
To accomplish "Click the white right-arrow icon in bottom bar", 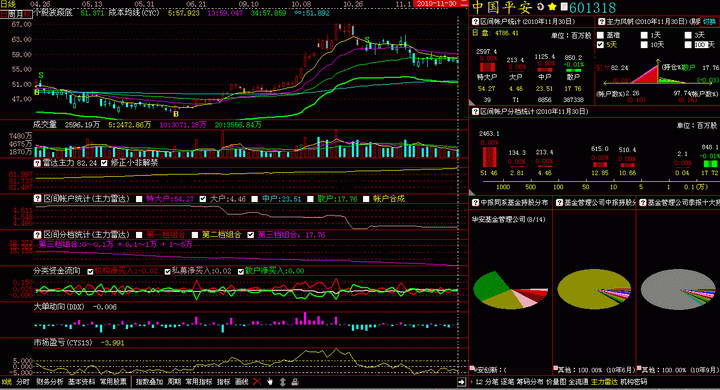I will point(461,382).
